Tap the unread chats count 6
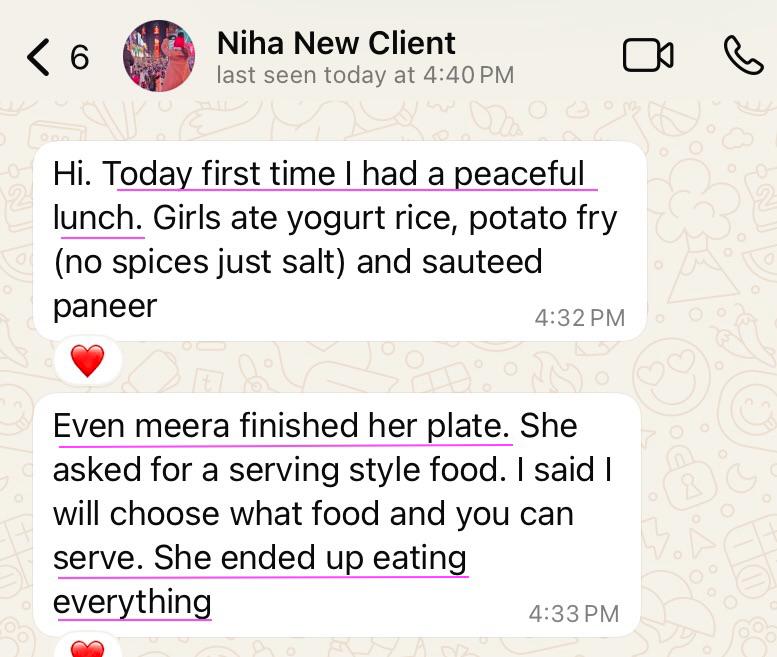The height and width of the screenshot is (657, 777). coord(80,57)
